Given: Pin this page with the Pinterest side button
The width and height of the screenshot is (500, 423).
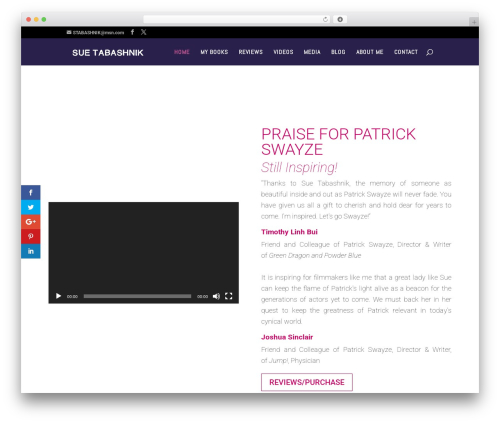Looking at the screenshot, I should 31,236.
